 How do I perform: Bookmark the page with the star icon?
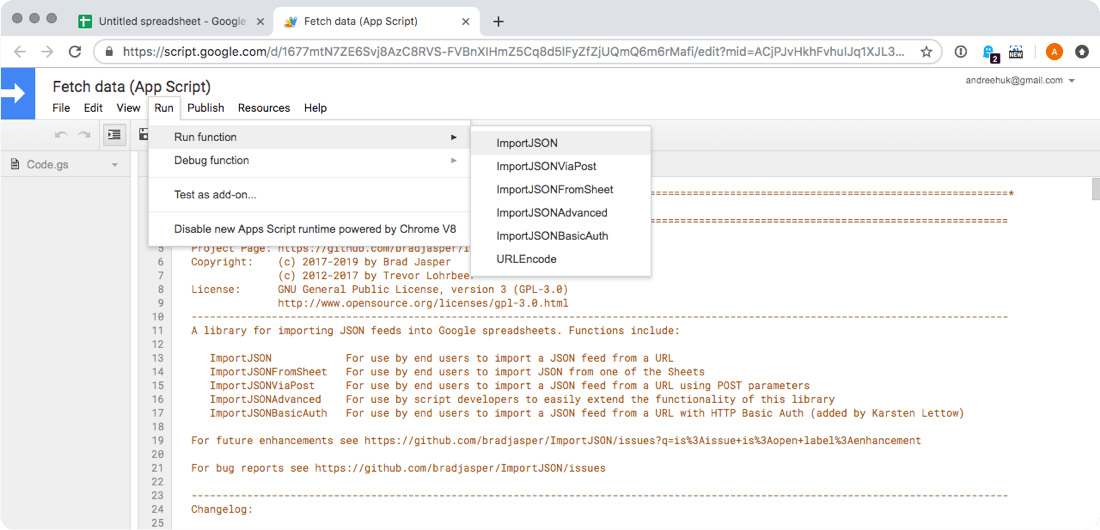(x=927, y=51)
